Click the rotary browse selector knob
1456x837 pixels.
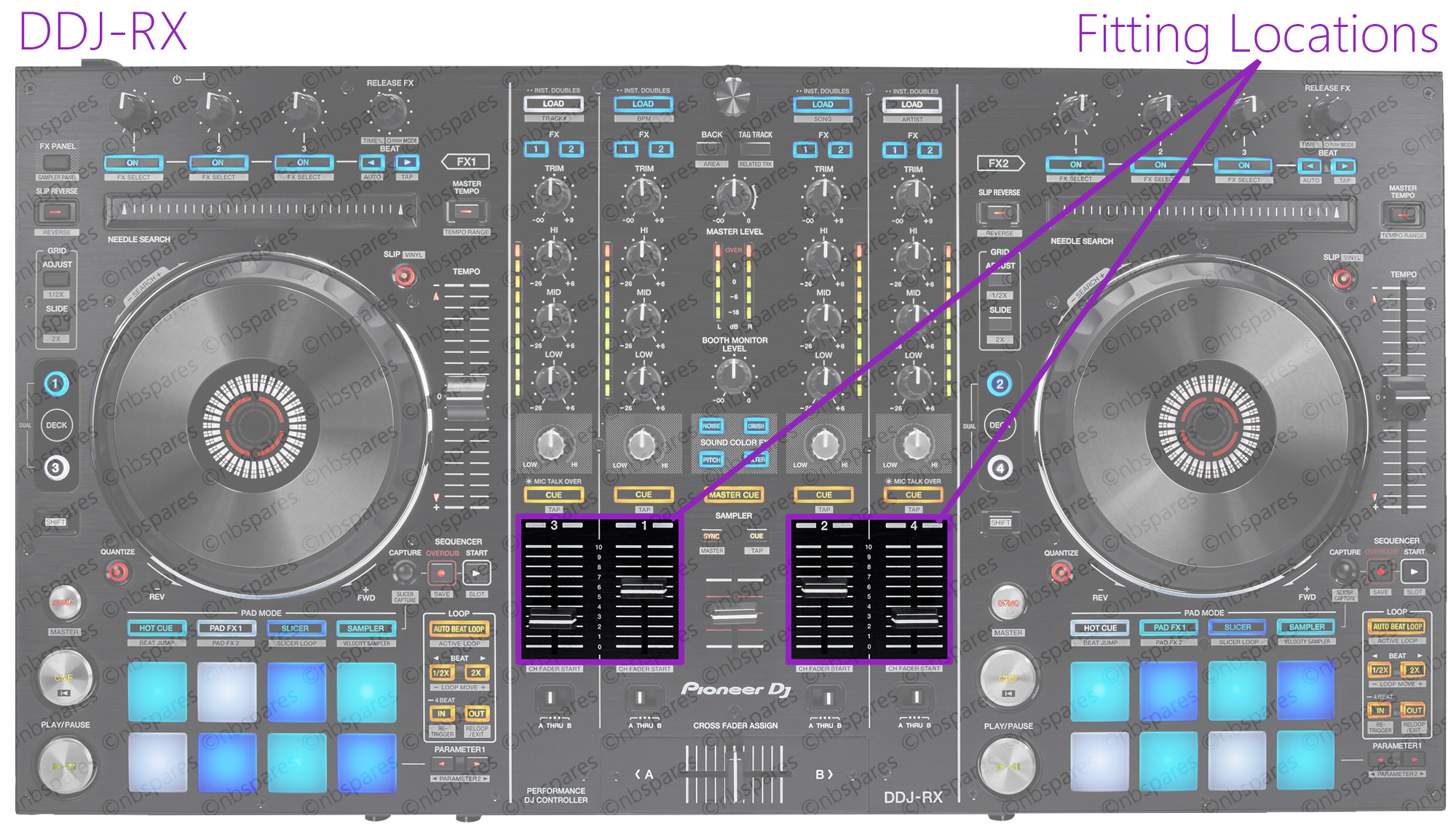point(734,98)
